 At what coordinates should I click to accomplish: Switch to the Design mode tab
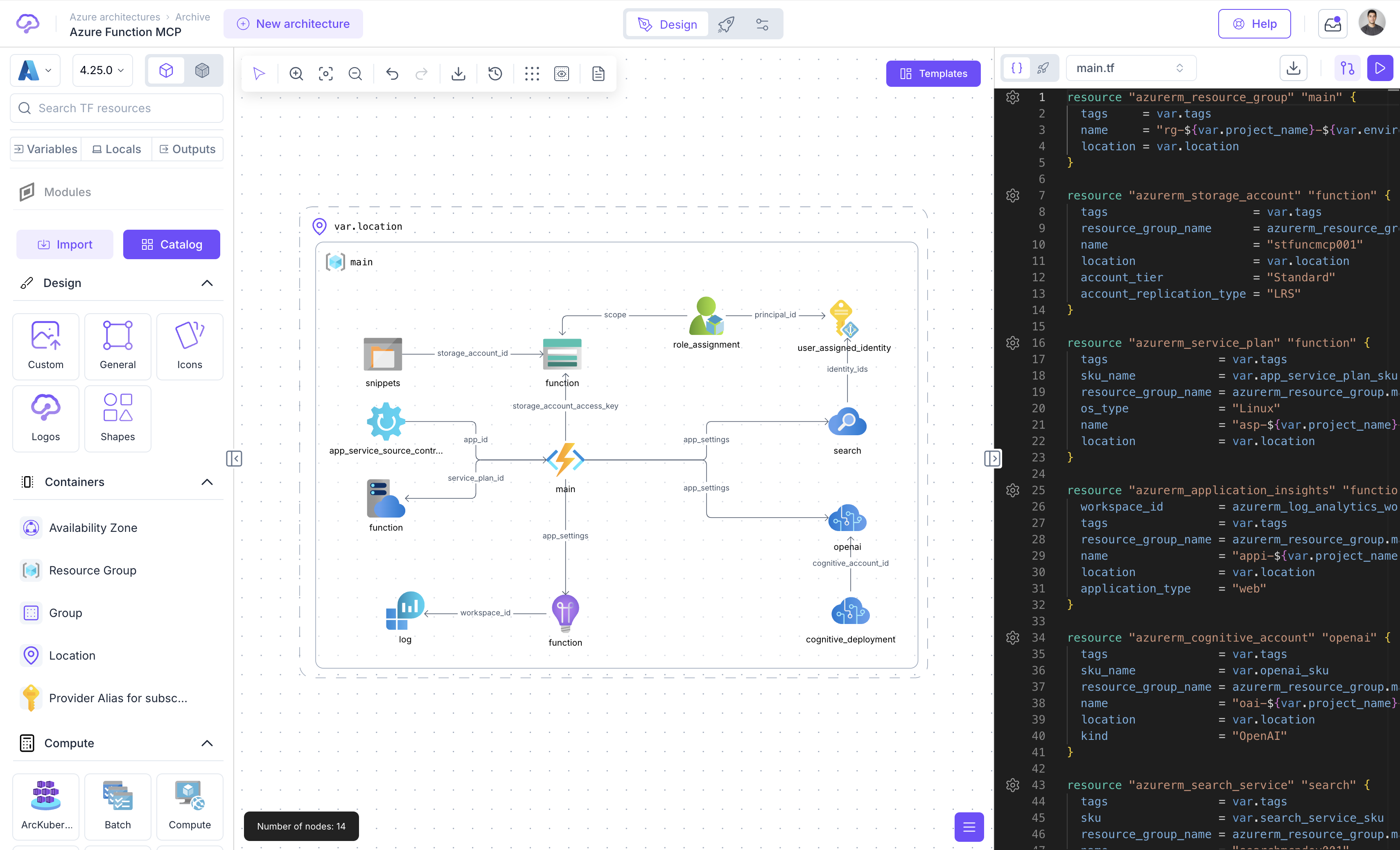[668, 24]
